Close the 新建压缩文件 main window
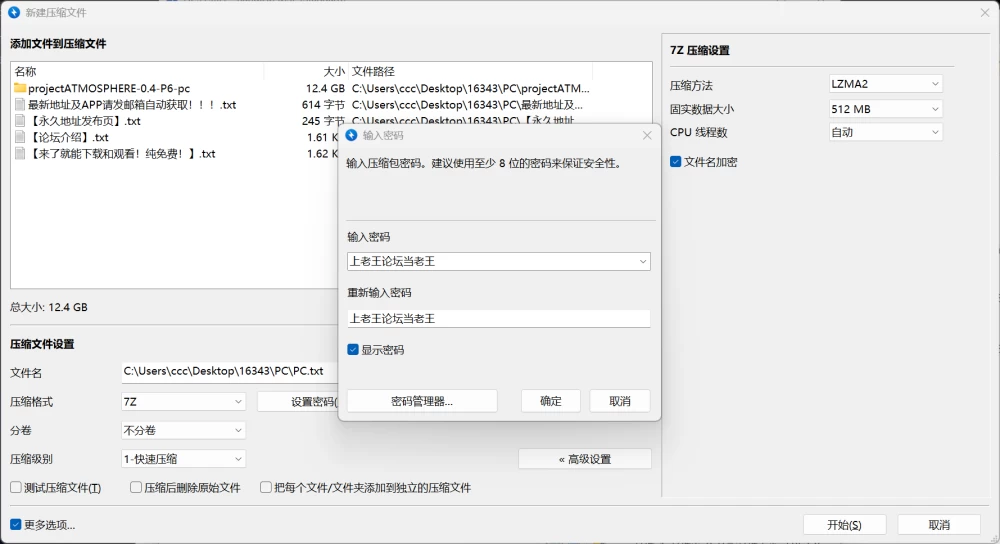Image resolution: width=1000 pixels, height=544 pixels. tap(985, 12)
